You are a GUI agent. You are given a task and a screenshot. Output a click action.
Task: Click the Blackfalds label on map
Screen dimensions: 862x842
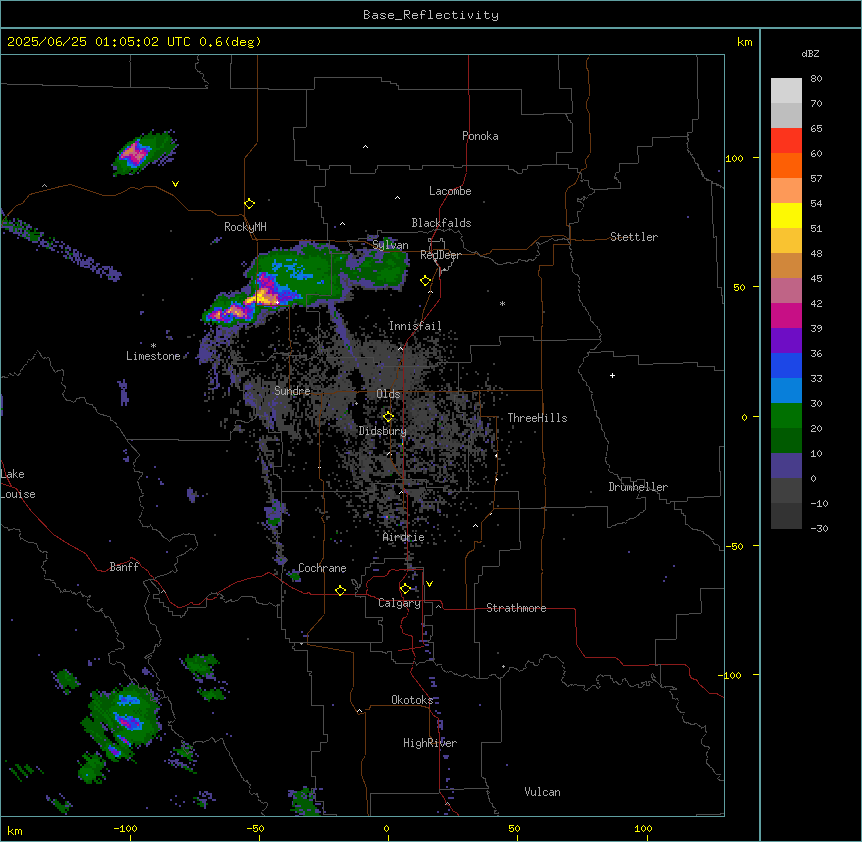click(441, 223)
